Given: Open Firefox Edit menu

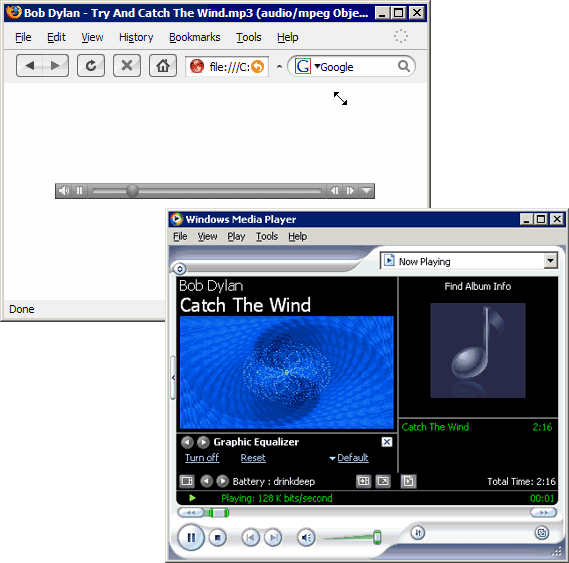Looking at the screenshot, I should coord(56,37).
